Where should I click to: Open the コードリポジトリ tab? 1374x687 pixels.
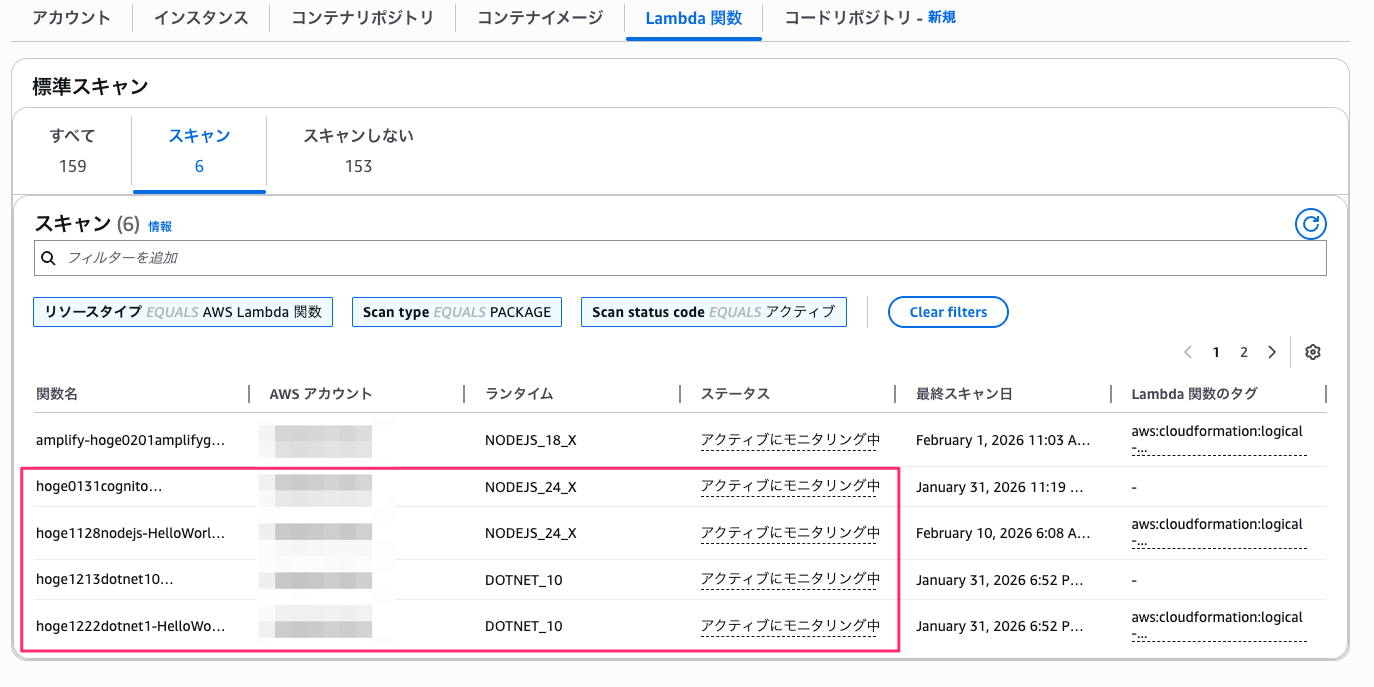coord(869,18)
